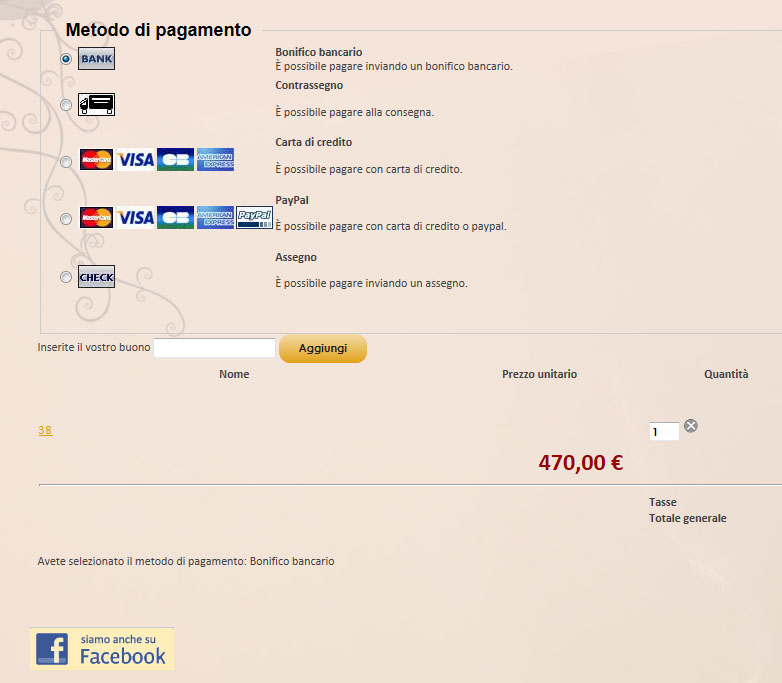Click the Nome column header
Viewport: 782px width, 683px height.
pos(234,374)
